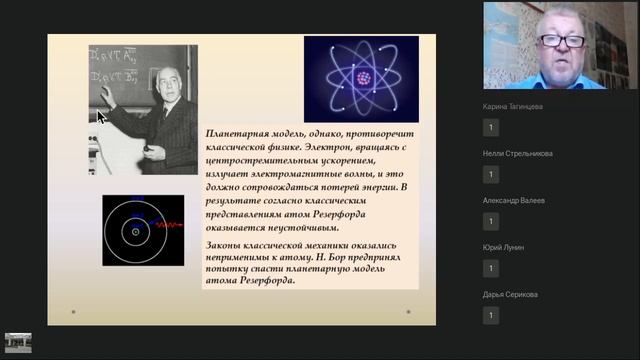Select participant name Юрий Лунин
Image resolution: width=640 pixels, height=360 pixels.
(x=503, y=247)
